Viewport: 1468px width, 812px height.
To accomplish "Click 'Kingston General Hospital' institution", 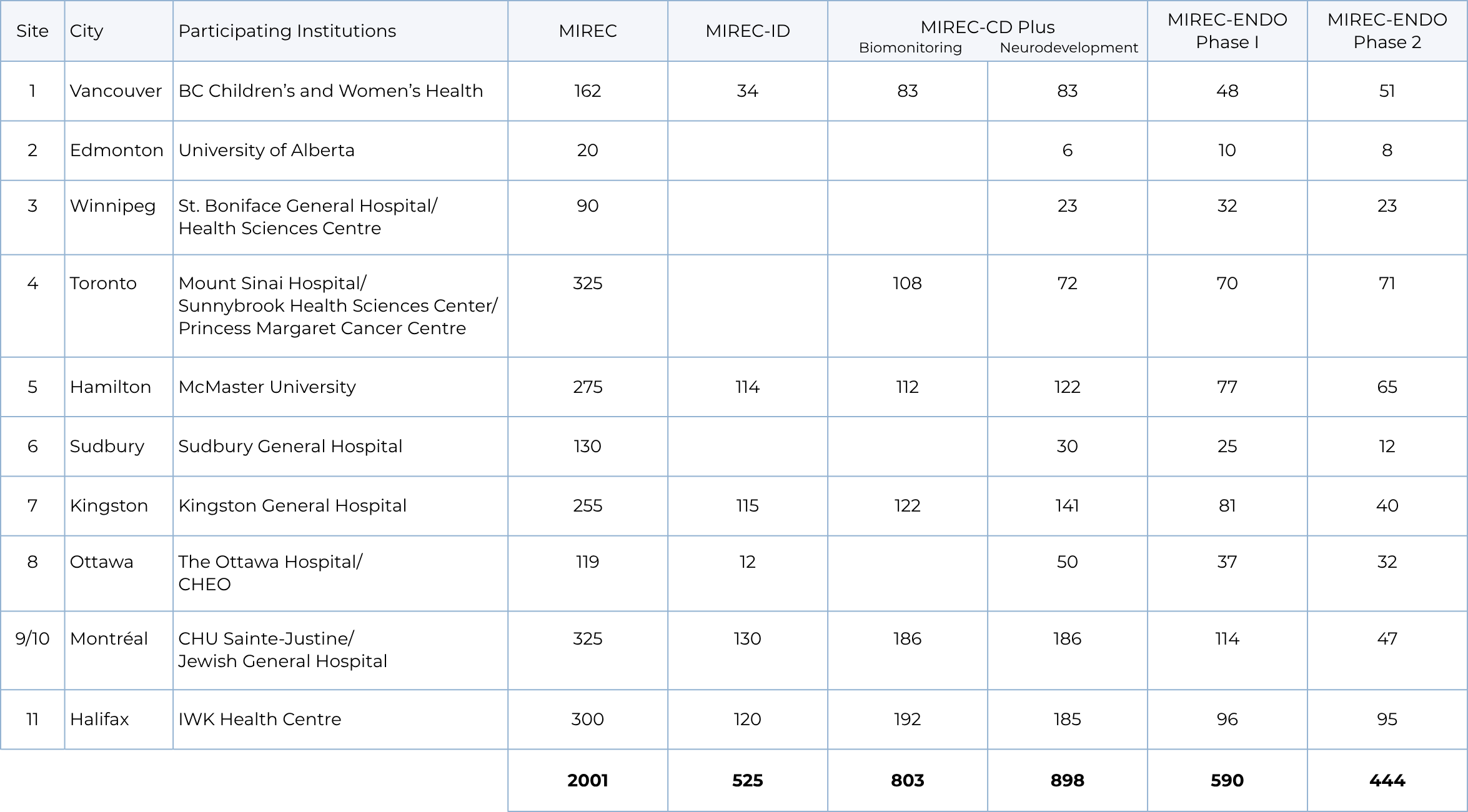I will (292, 506).
